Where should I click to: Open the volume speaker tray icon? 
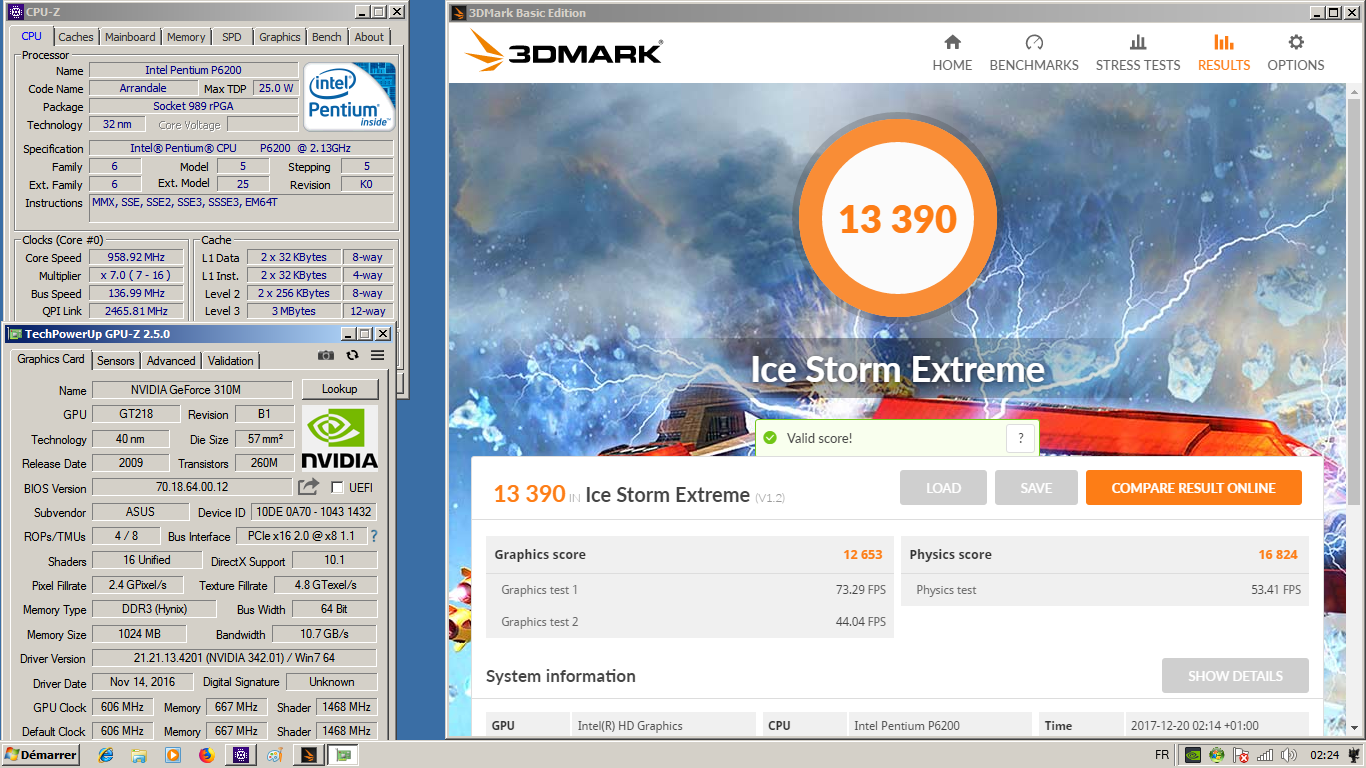coord(1289,755)
